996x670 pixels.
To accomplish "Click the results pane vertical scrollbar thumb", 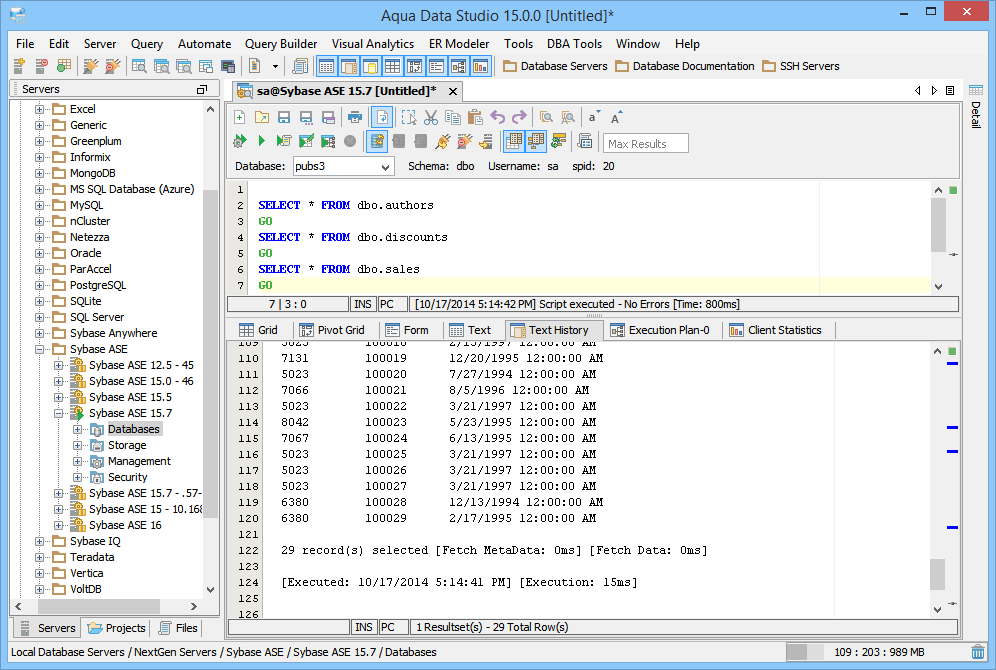I will 937,574.
